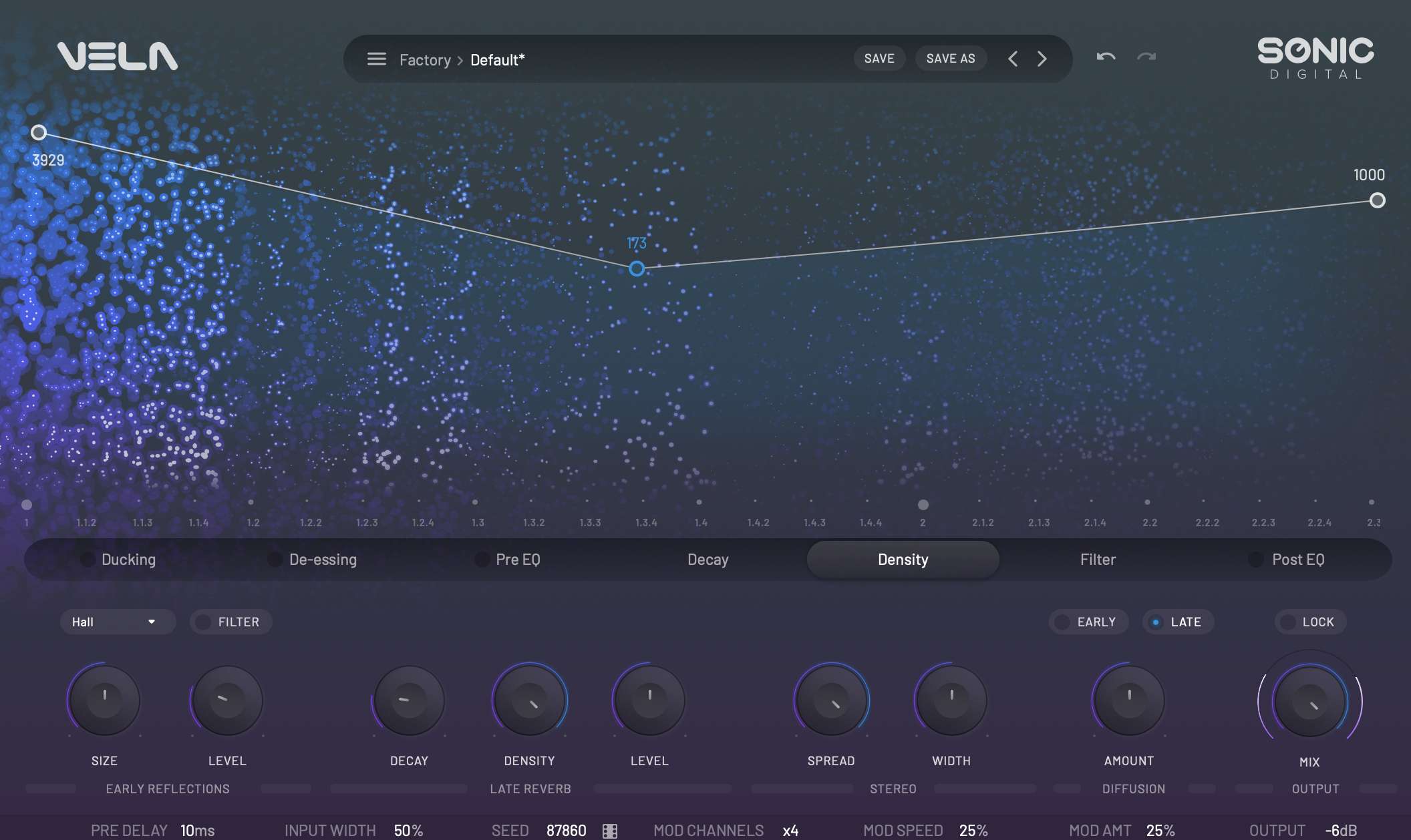This screenshot has width=1411, height=840.
Task: Load the previous preset
Action: 1013,59
